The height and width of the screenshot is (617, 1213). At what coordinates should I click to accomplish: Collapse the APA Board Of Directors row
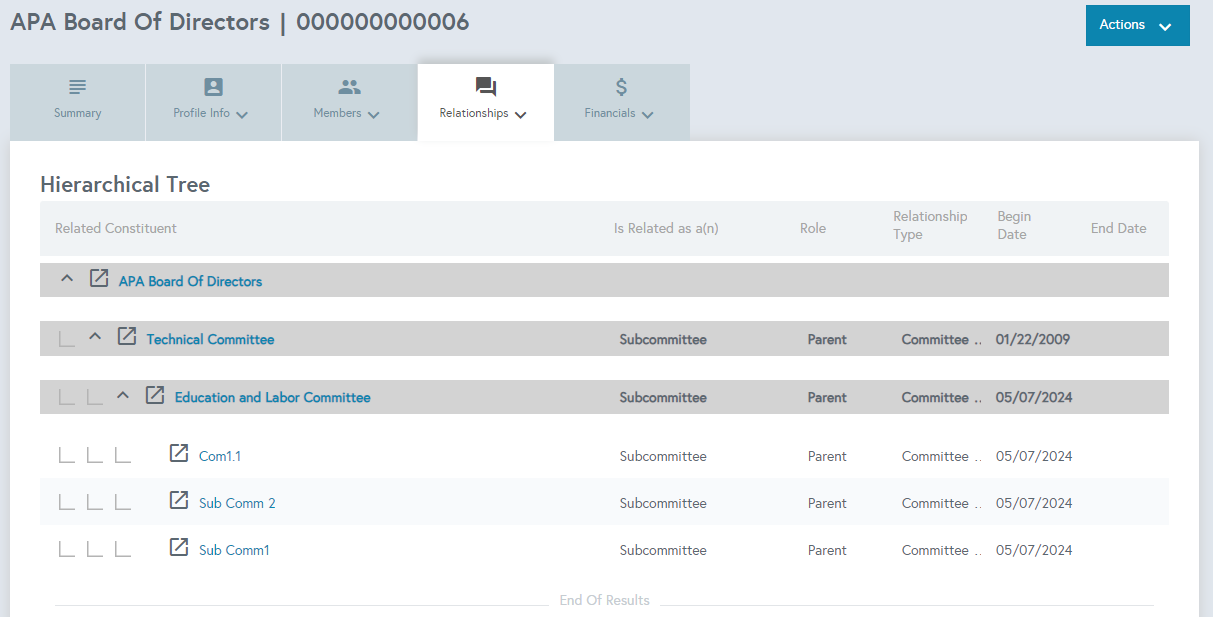click(x=67, y=279)
